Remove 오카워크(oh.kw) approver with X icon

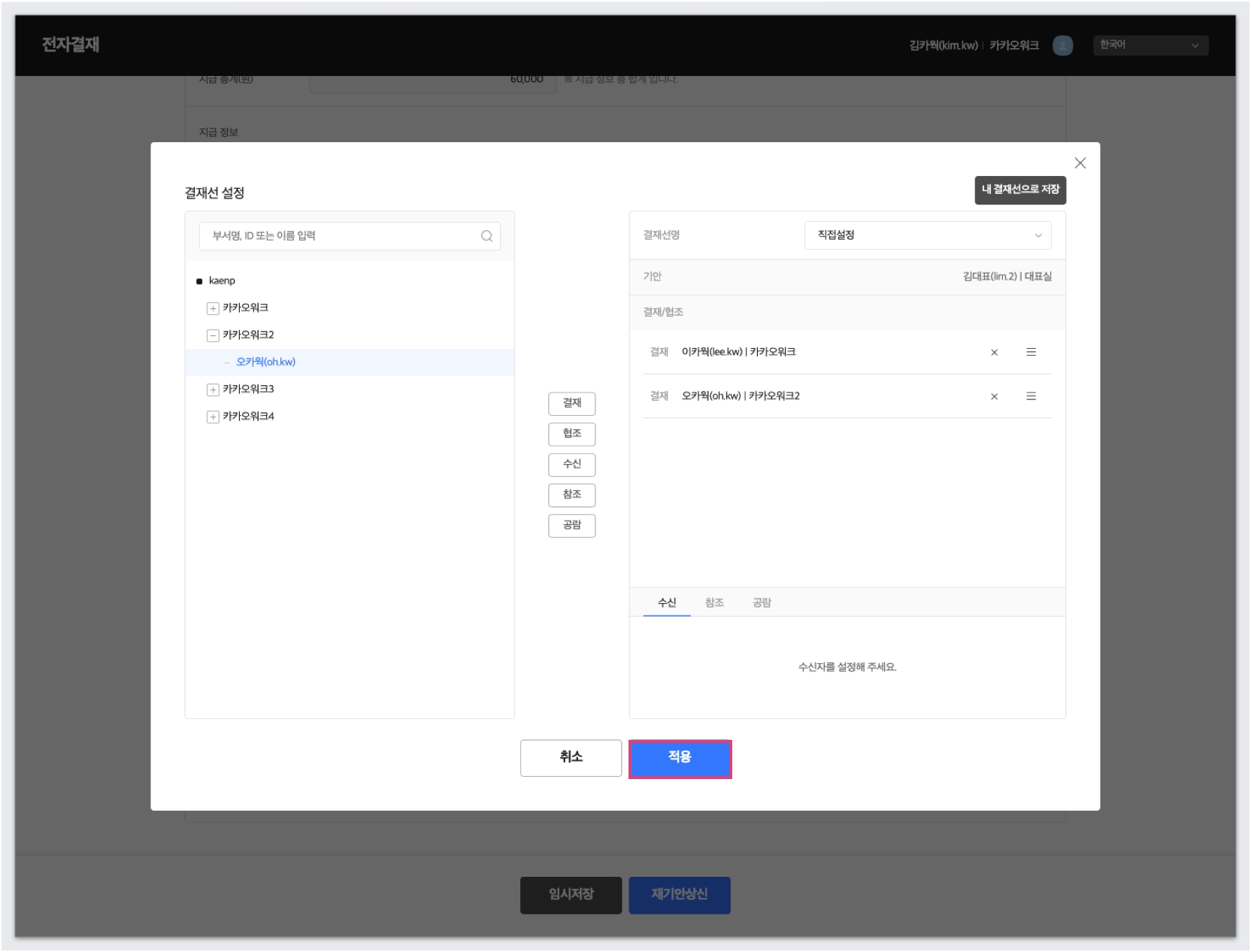click(994, 397)
